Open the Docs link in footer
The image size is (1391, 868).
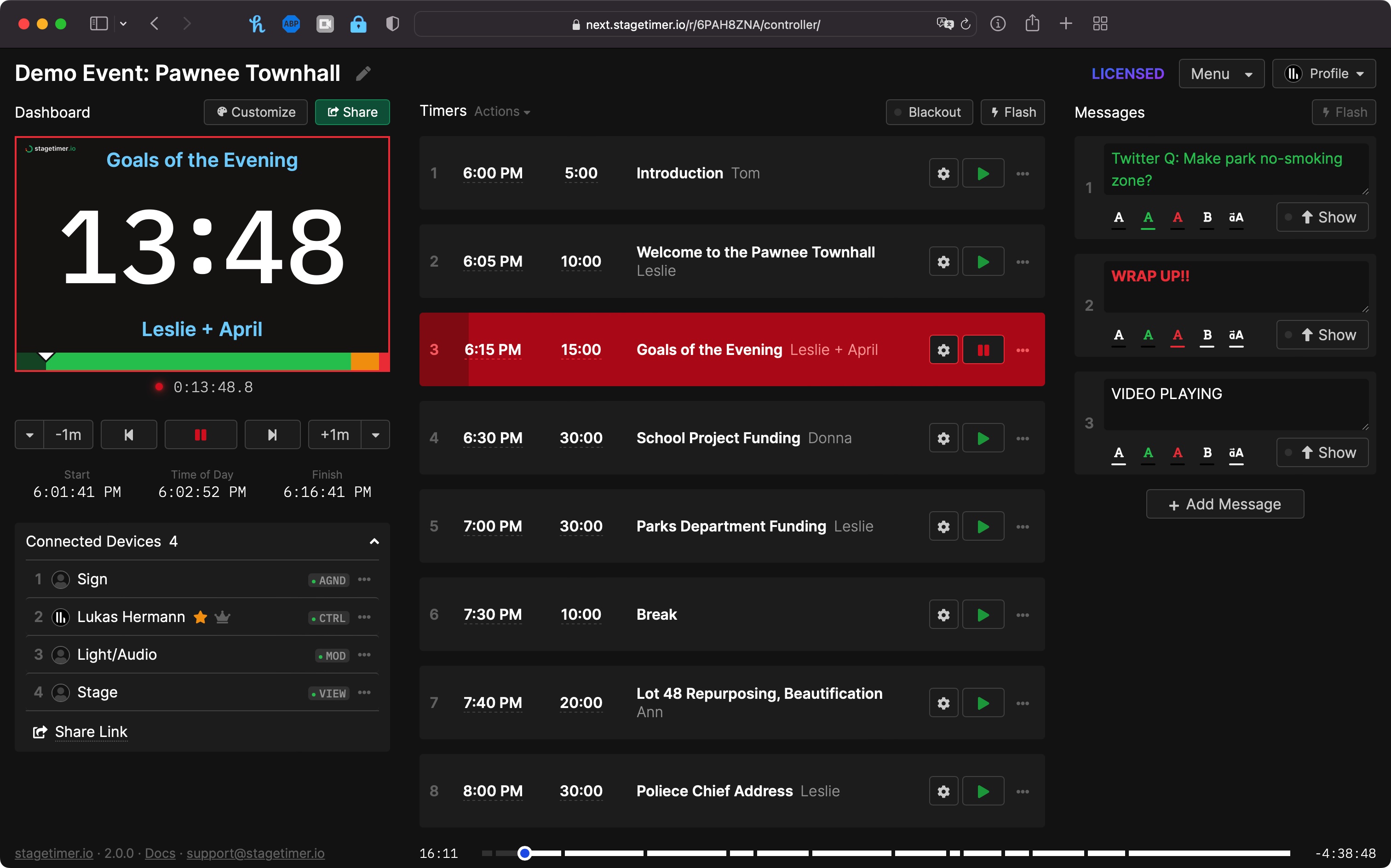[160, 853]
